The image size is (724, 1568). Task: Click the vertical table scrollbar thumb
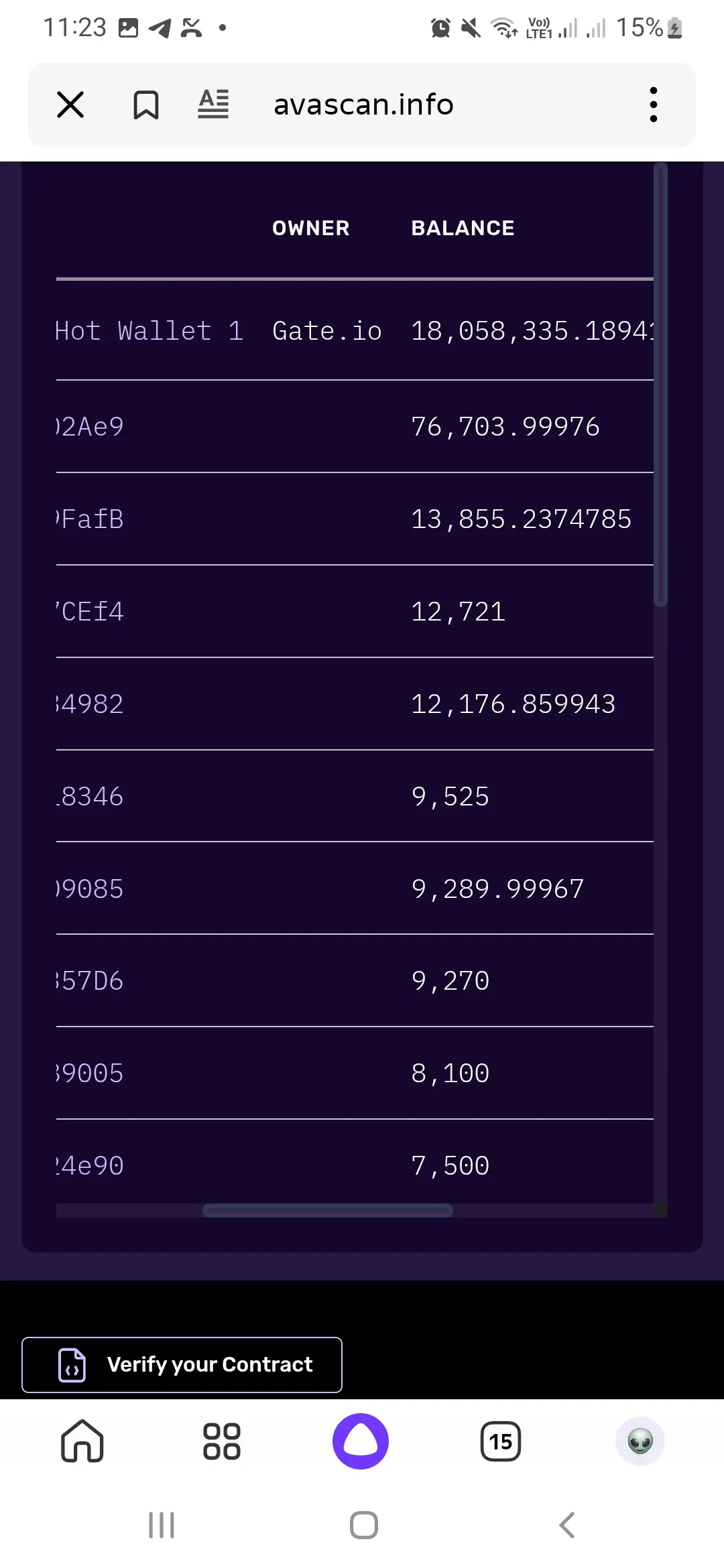(x=660, y=385)
